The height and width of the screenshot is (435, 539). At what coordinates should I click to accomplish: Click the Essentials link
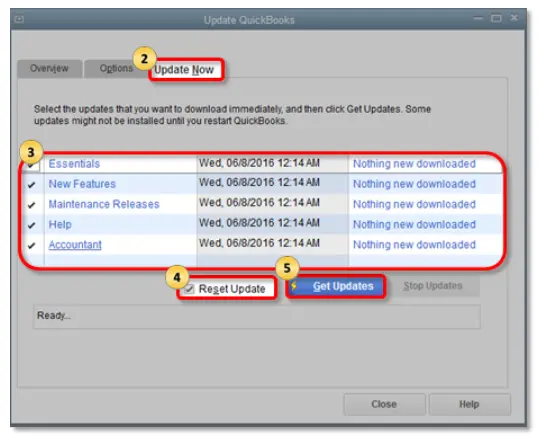click(74, 164)
